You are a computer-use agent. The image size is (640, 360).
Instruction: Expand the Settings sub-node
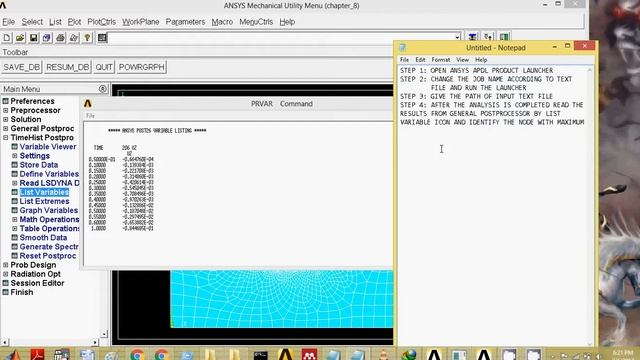coord(15,156)
